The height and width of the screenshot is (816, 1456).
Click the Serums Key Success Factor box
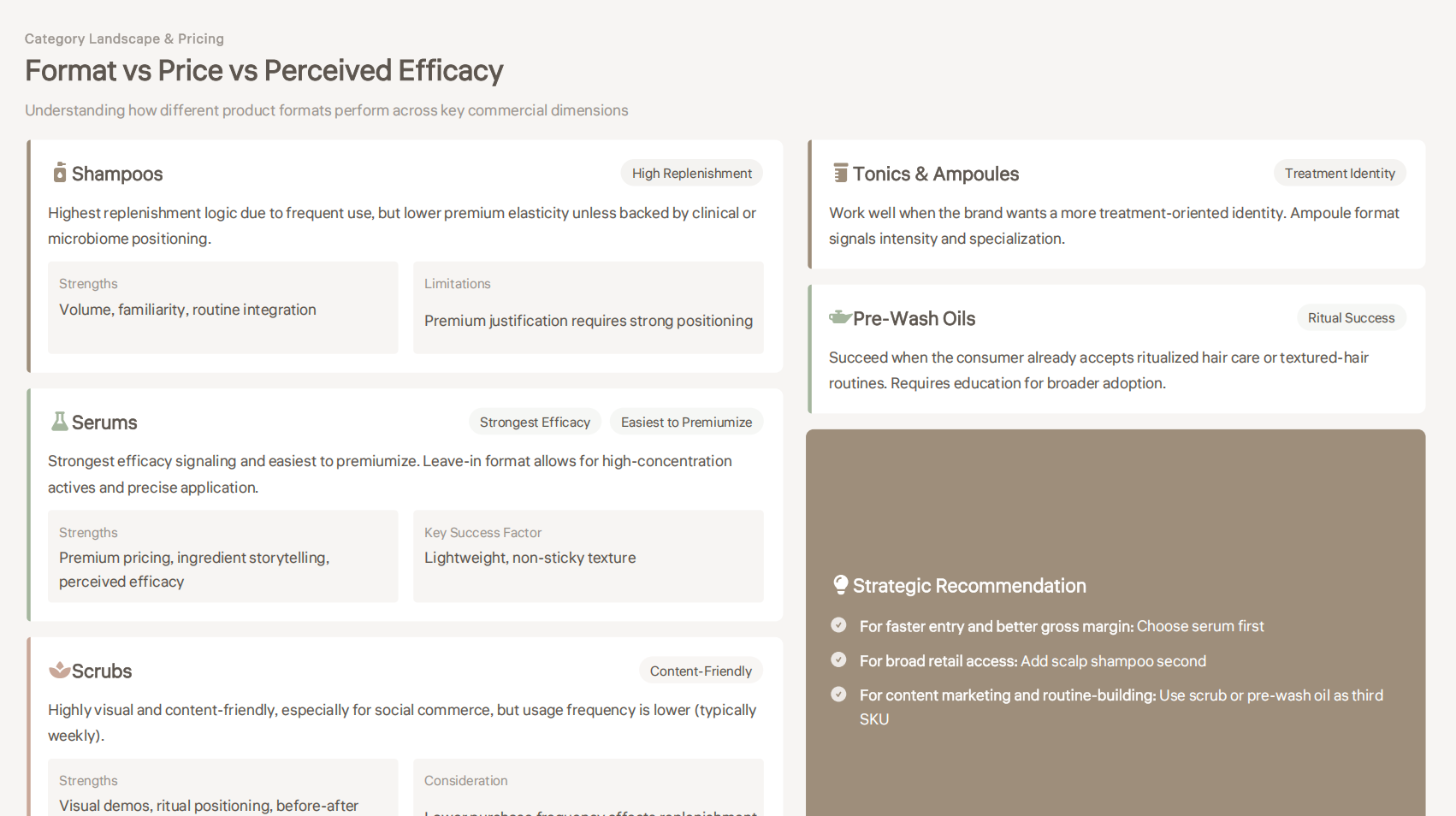(588, 556)
